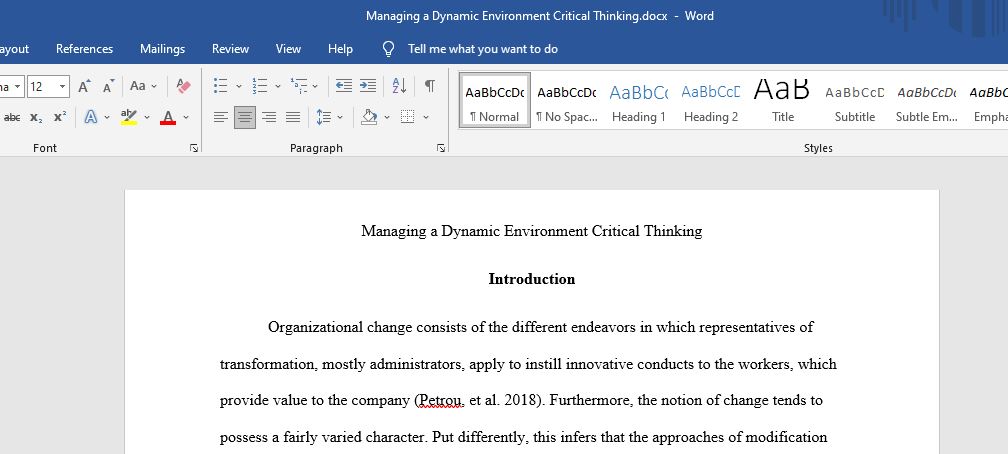The image size is (1008, 454).
Task: Switch to the View tab
Action: 288,49
